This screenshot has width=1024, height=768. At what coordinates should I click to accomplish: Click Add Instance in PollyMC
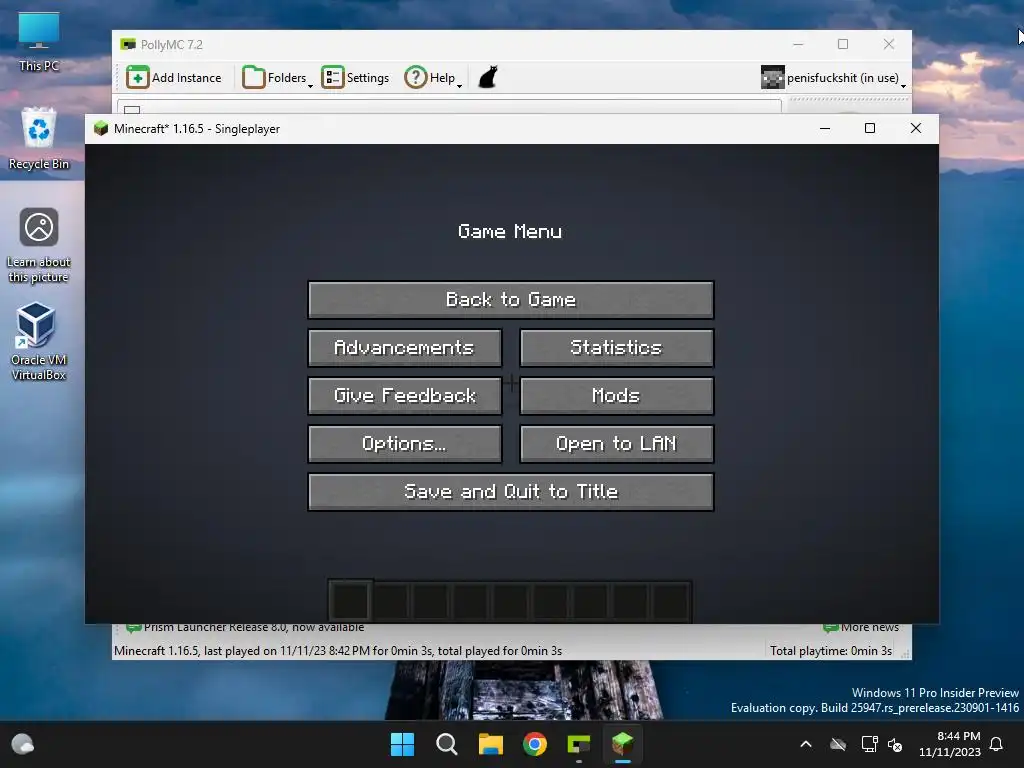174,78
